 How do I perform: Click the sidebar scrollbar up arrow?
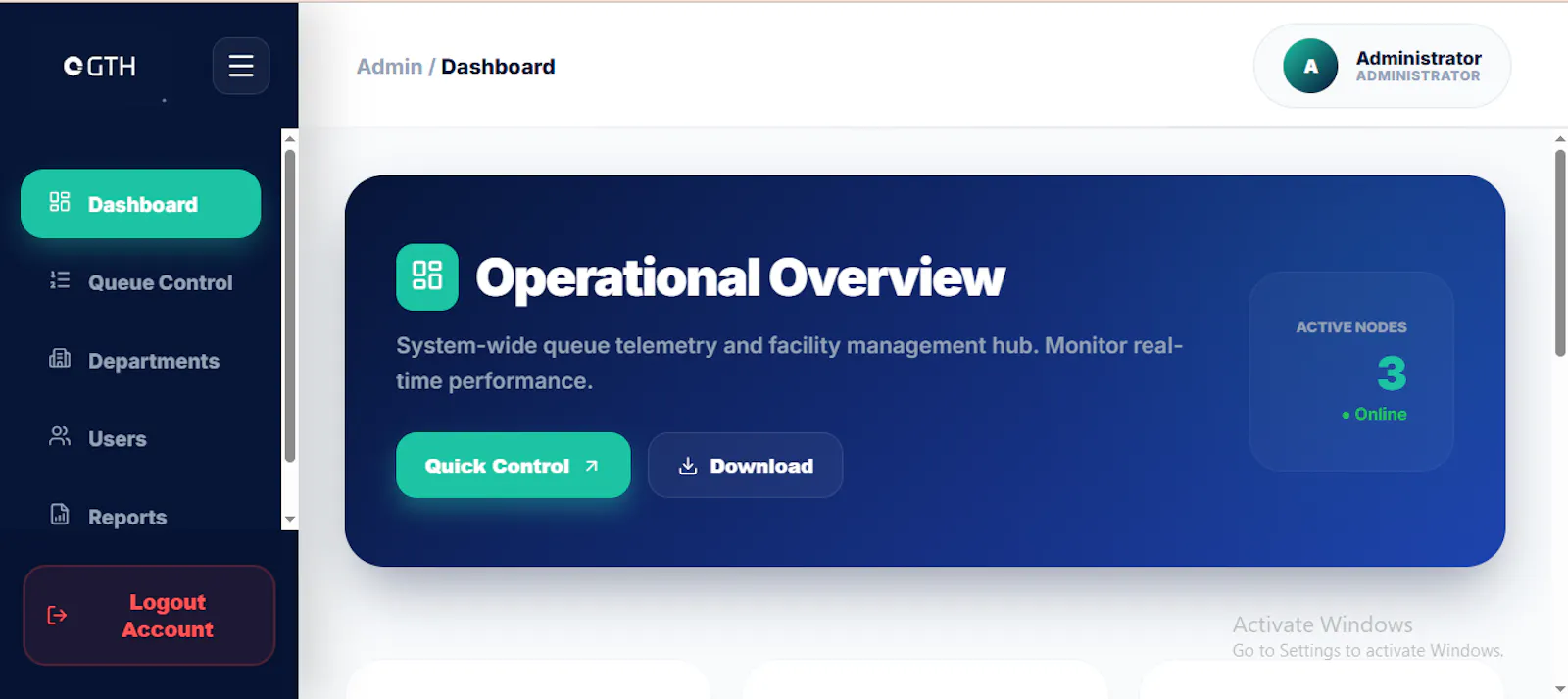coord(290,138)
